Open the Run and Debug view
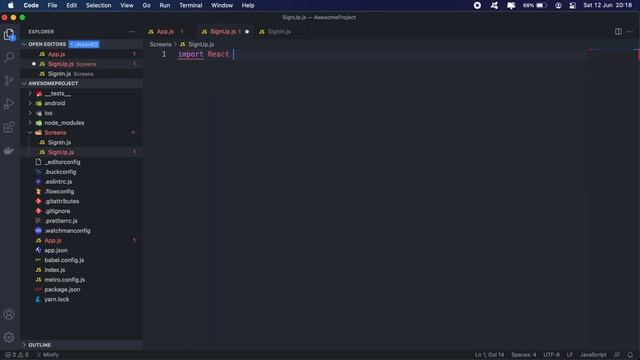 (9, 104)
